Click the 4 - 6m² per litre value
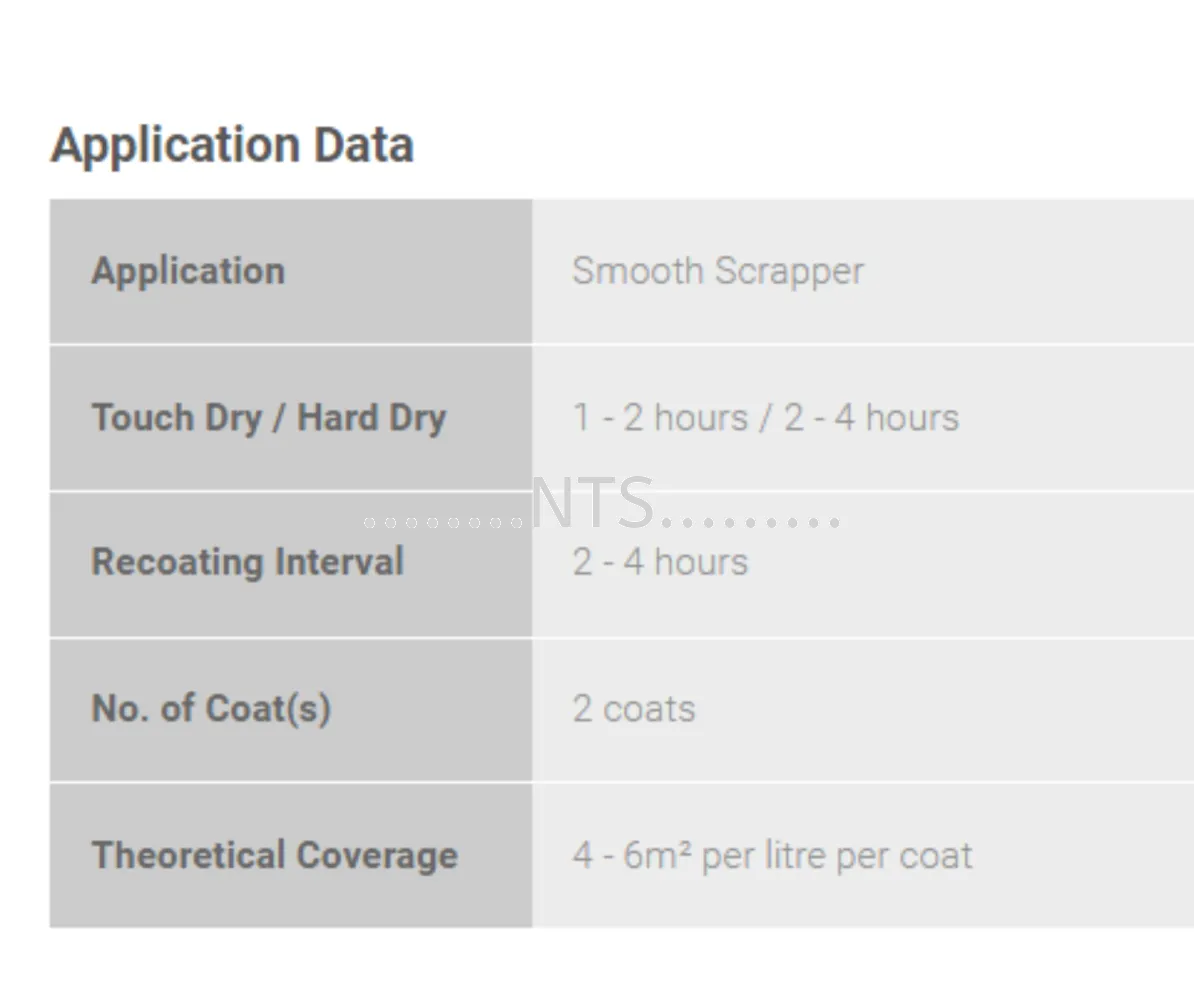Viewport: 1194px width, 1000px height. (772, 855)
